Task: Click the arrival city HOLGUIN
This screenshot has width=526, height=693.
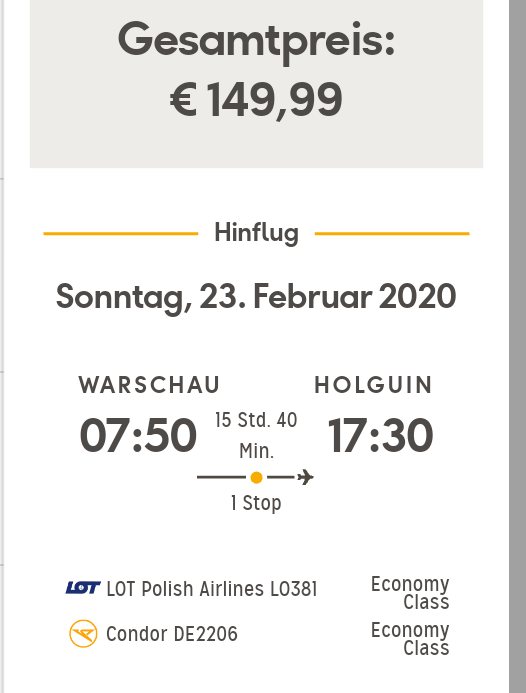Action: [x=374, y=385]
